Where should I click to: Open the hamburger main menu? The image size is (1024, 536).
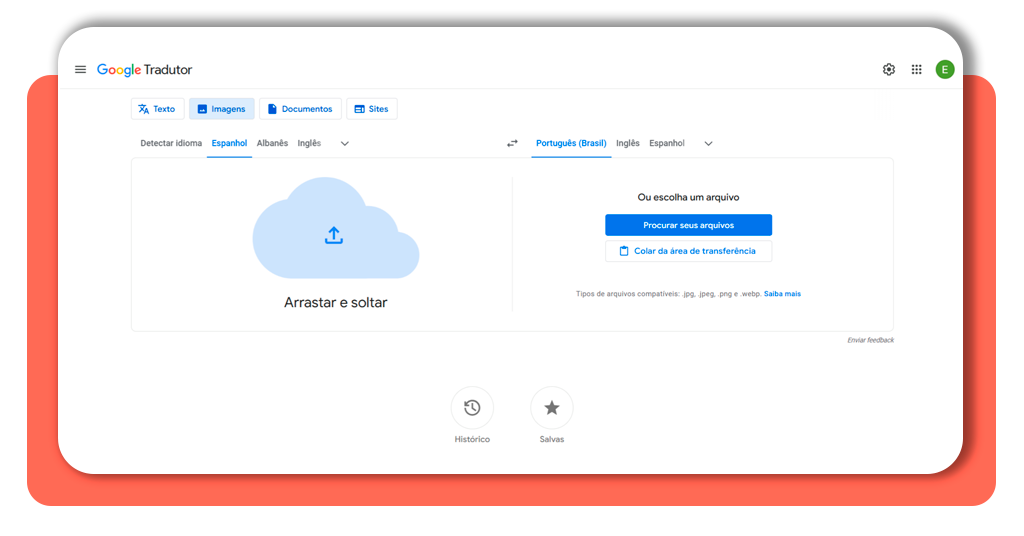tap(80, 69)
